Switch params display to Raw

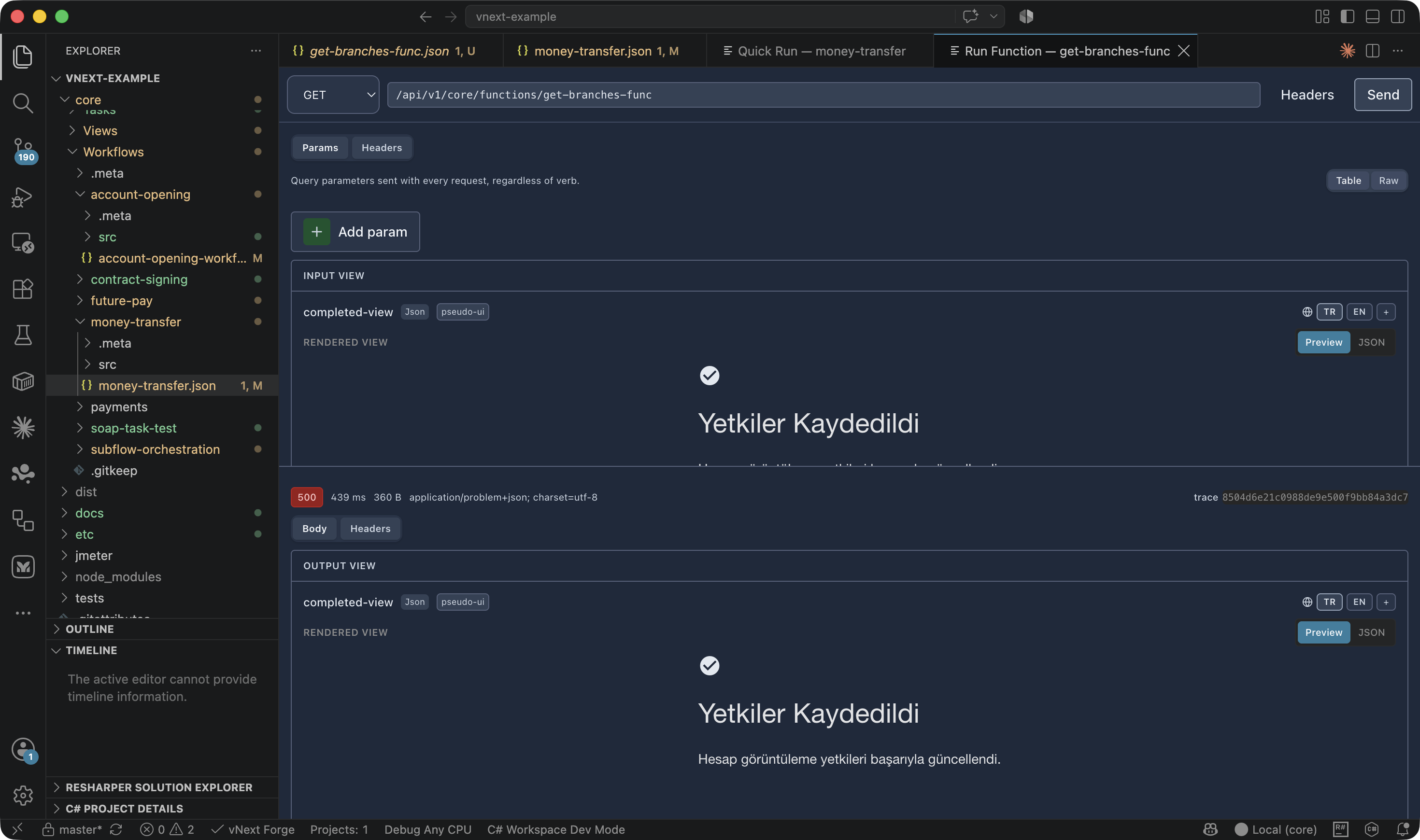pos(1388,181)
